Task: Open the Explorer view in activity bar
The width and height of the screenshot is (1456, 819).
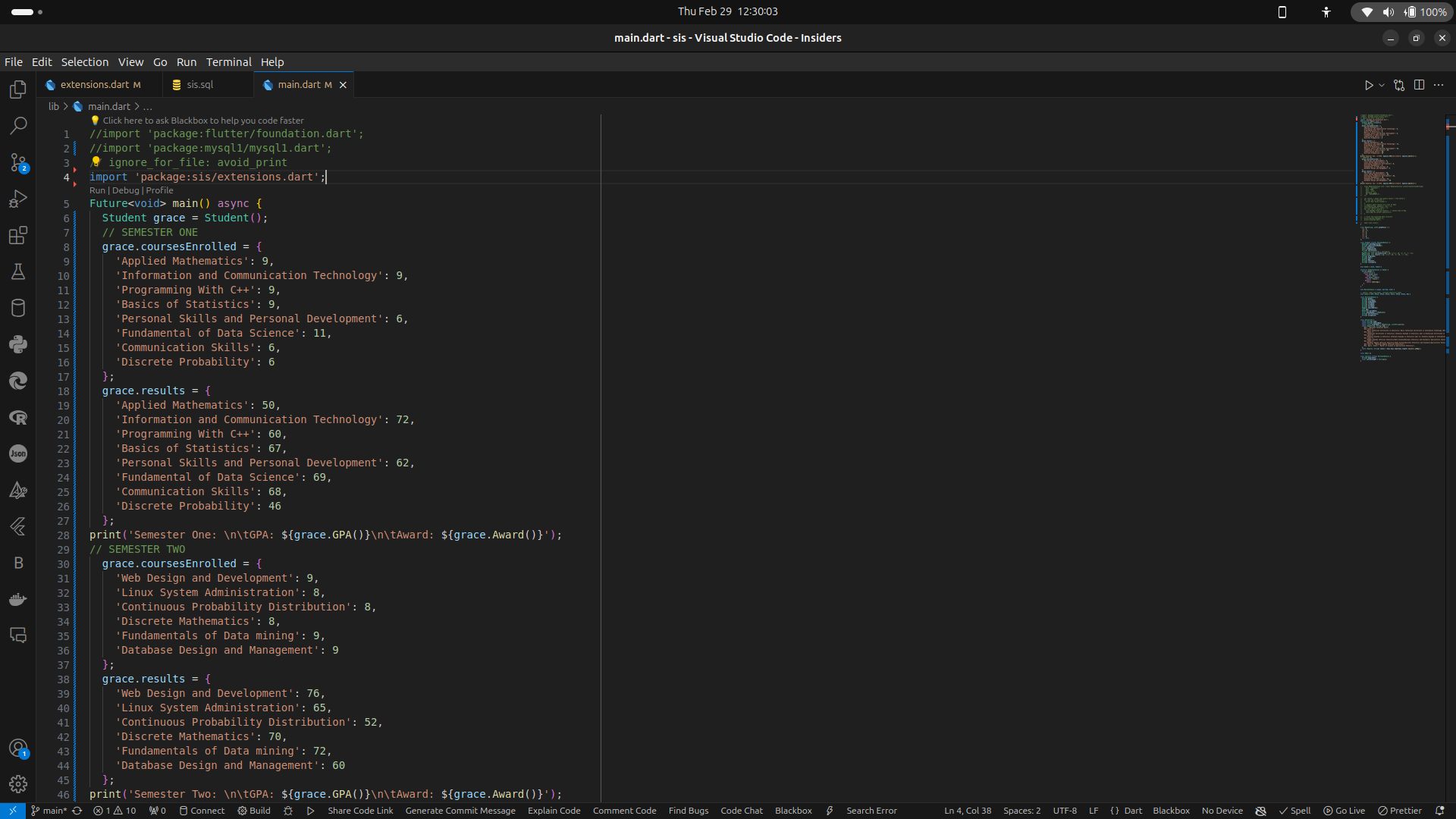Action: (18, 89)
